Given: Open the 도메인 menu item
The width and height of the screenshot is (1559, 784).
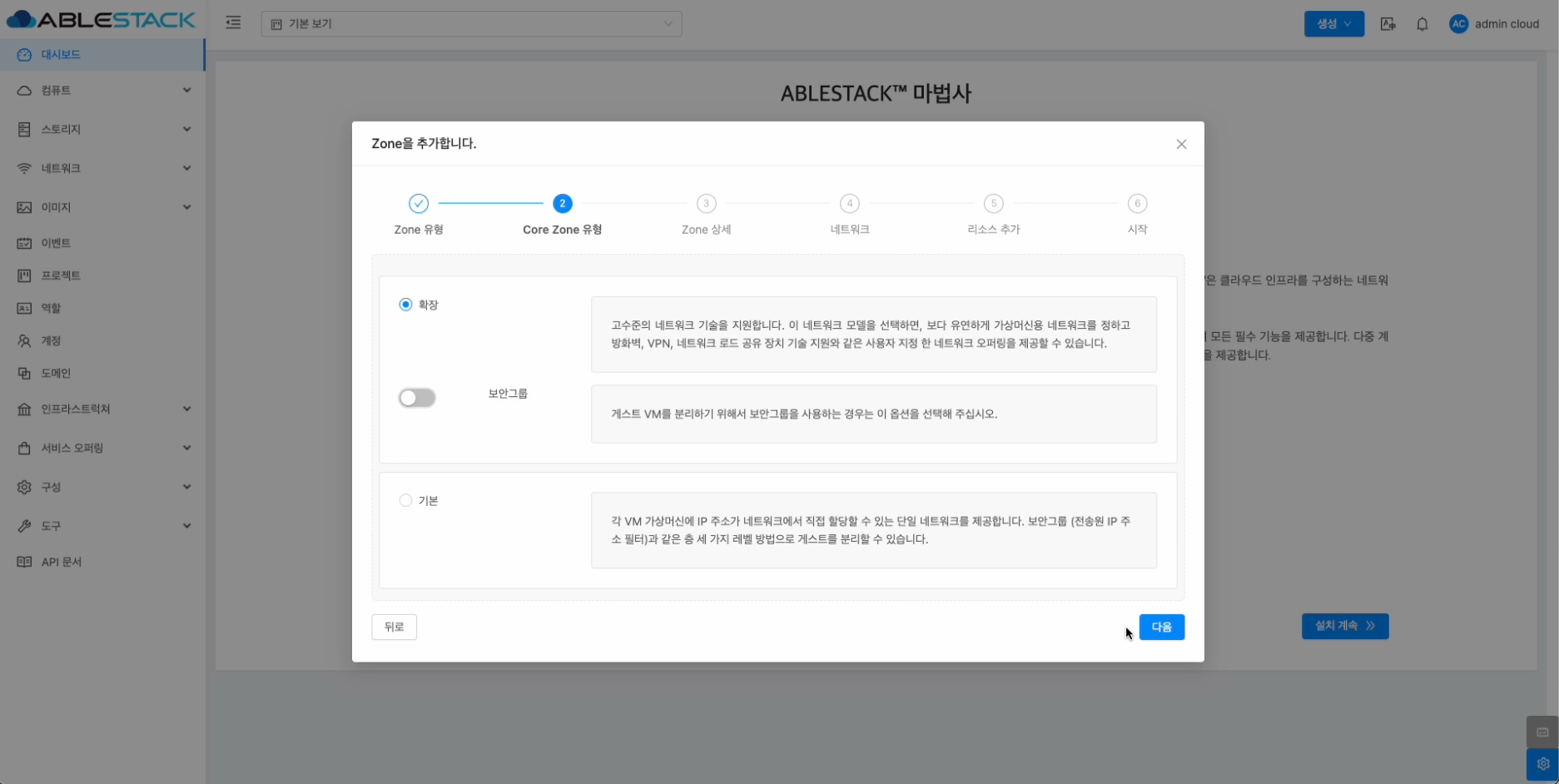Looking at the screenshot, I should [x=102, y=374].
